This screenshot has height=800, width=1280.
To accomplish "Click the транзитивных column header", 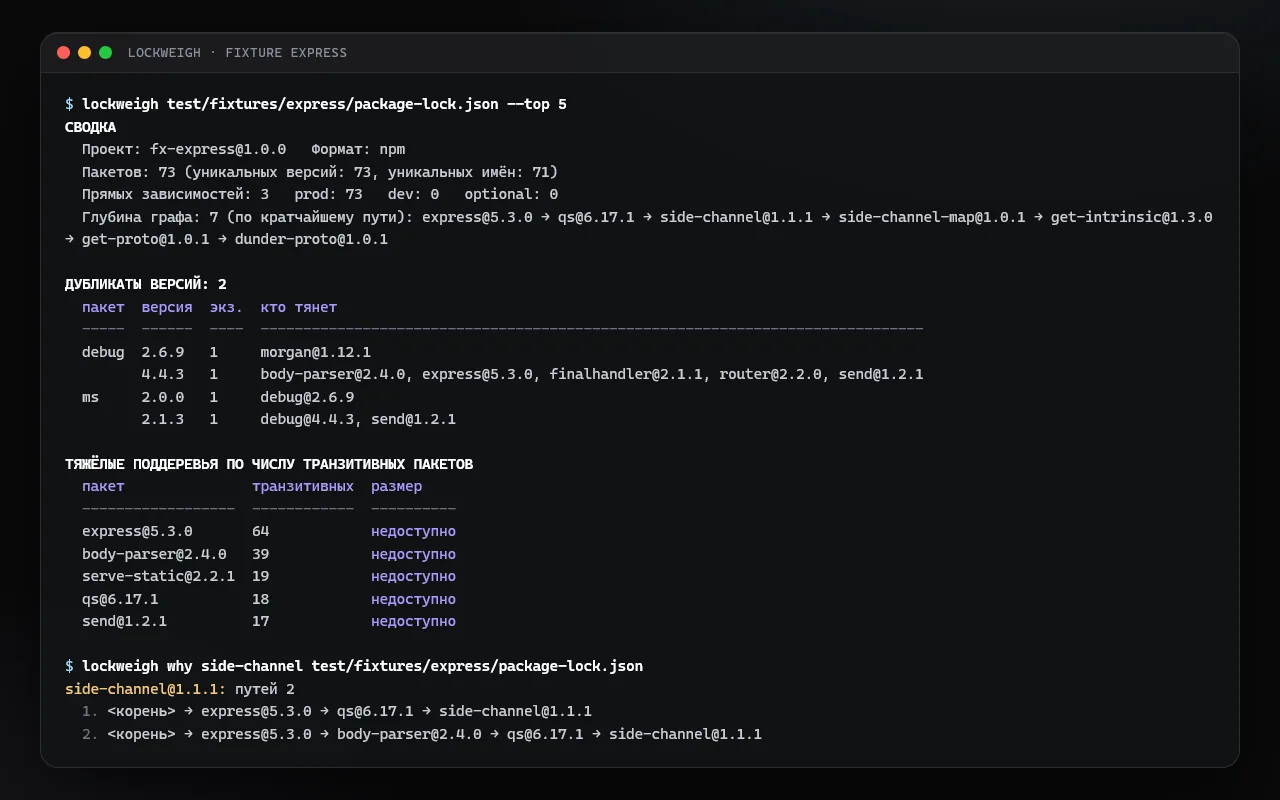I will [303, 486].
